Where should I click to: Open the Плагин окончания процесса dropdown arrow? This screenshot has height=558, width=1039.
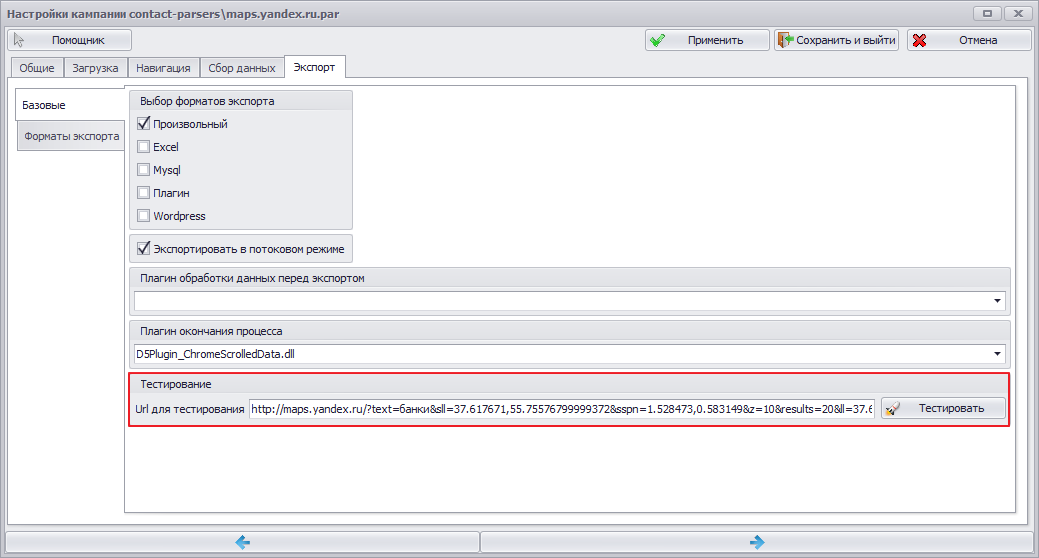[x=997, y=354]
